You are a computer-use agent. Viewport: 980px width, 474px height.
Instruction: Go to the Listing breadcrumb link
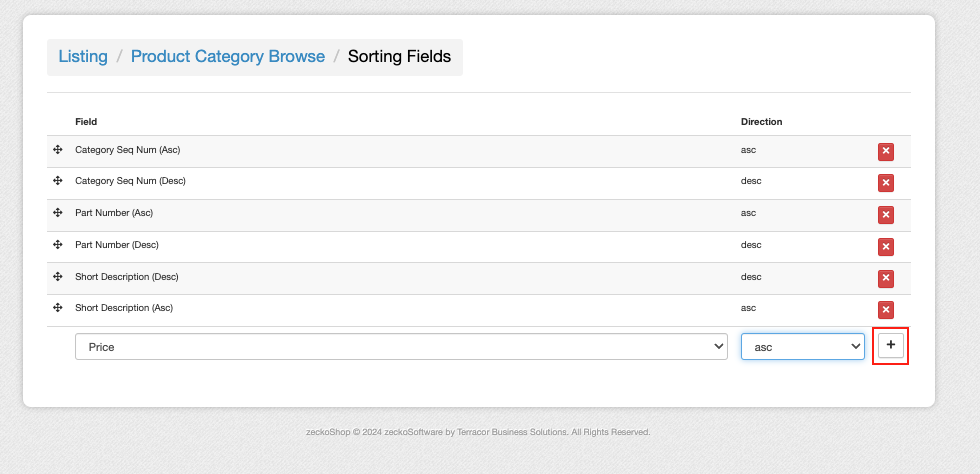tap(83, 56)
